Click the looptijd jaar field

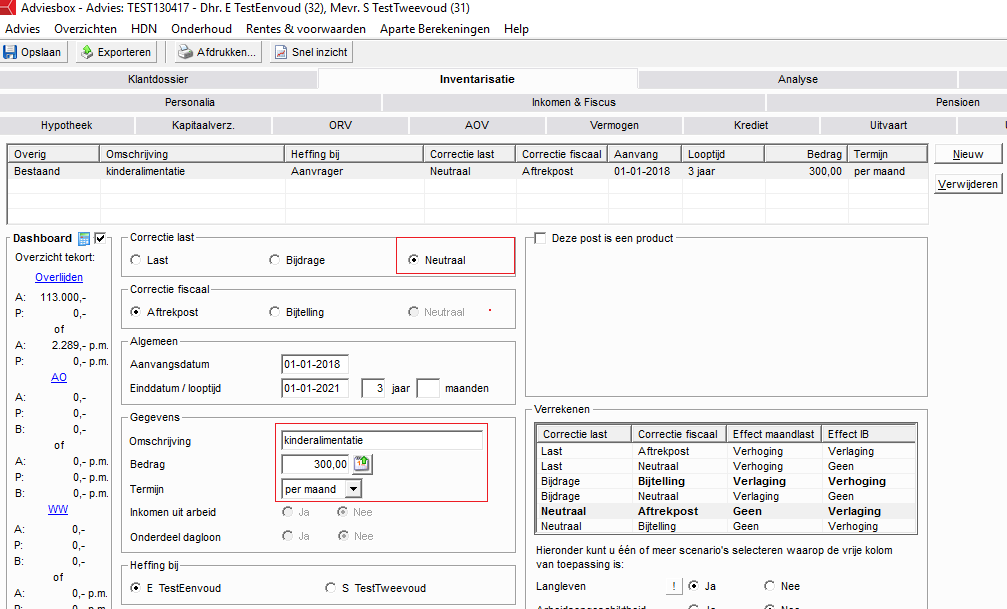(x=373, y=388)
